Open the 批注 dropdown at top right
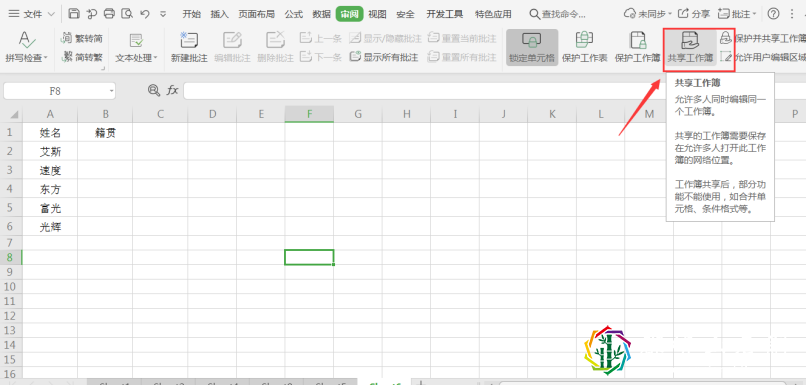The width and height of the screenshot is (806, 385). 737,14
